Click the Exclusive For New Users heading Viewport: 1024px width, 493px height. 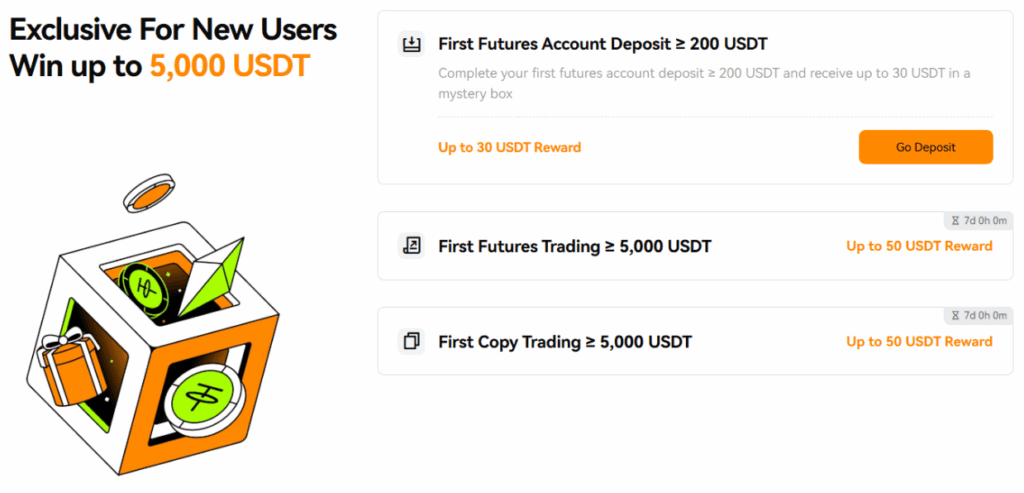point(173,29)
